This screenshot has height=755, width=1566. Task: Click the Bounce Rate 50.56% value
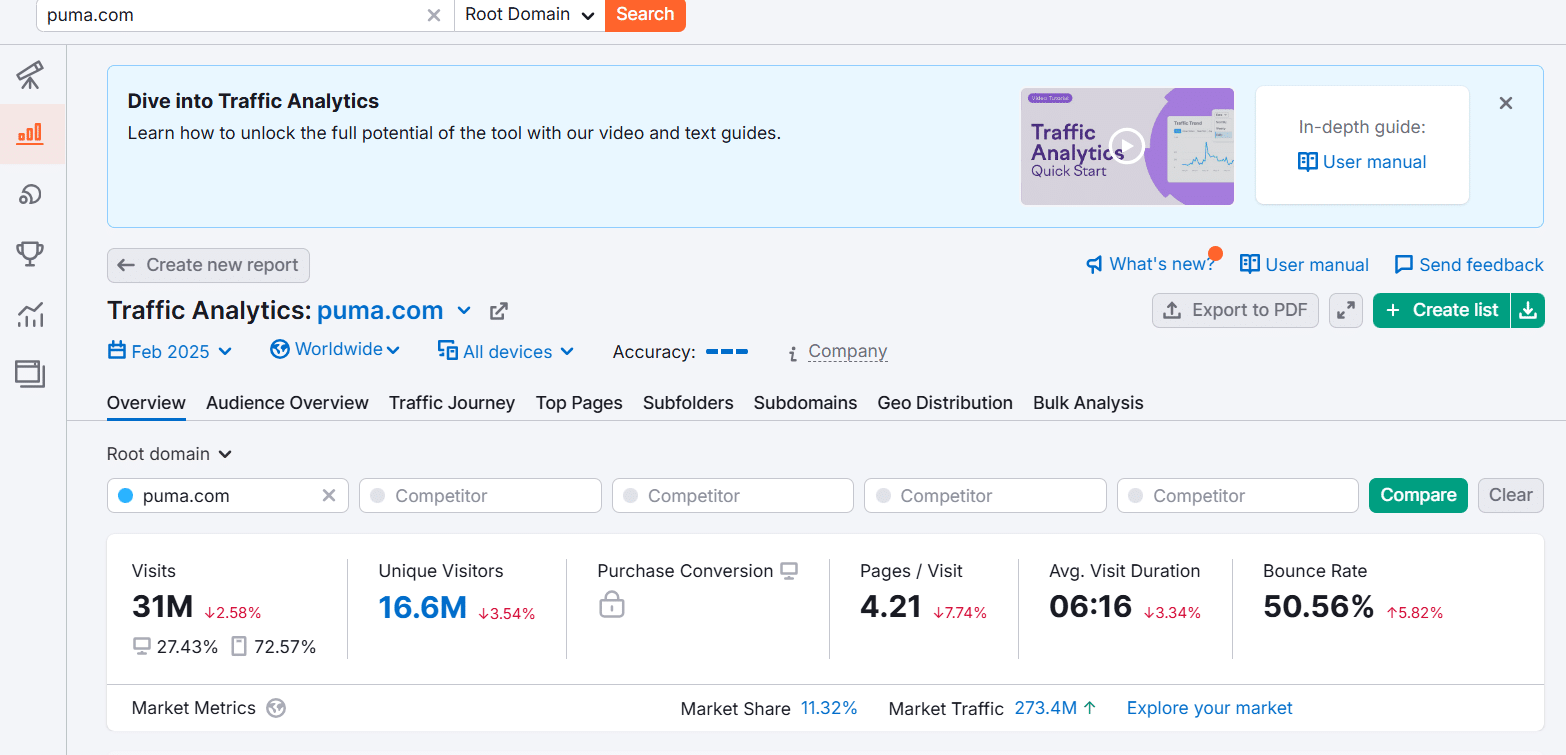point(1318,607)
